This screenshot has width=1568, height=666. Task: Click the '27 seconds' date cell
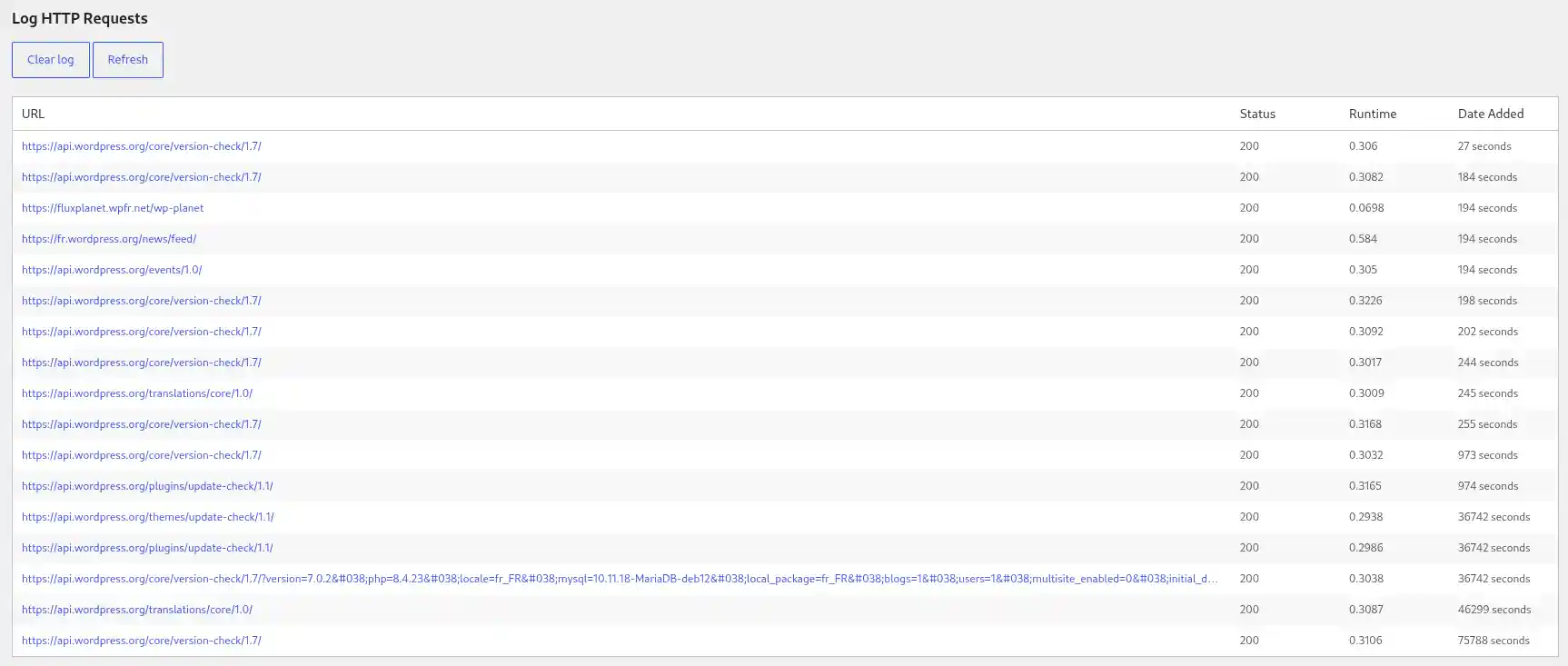tap(1484, 146)
